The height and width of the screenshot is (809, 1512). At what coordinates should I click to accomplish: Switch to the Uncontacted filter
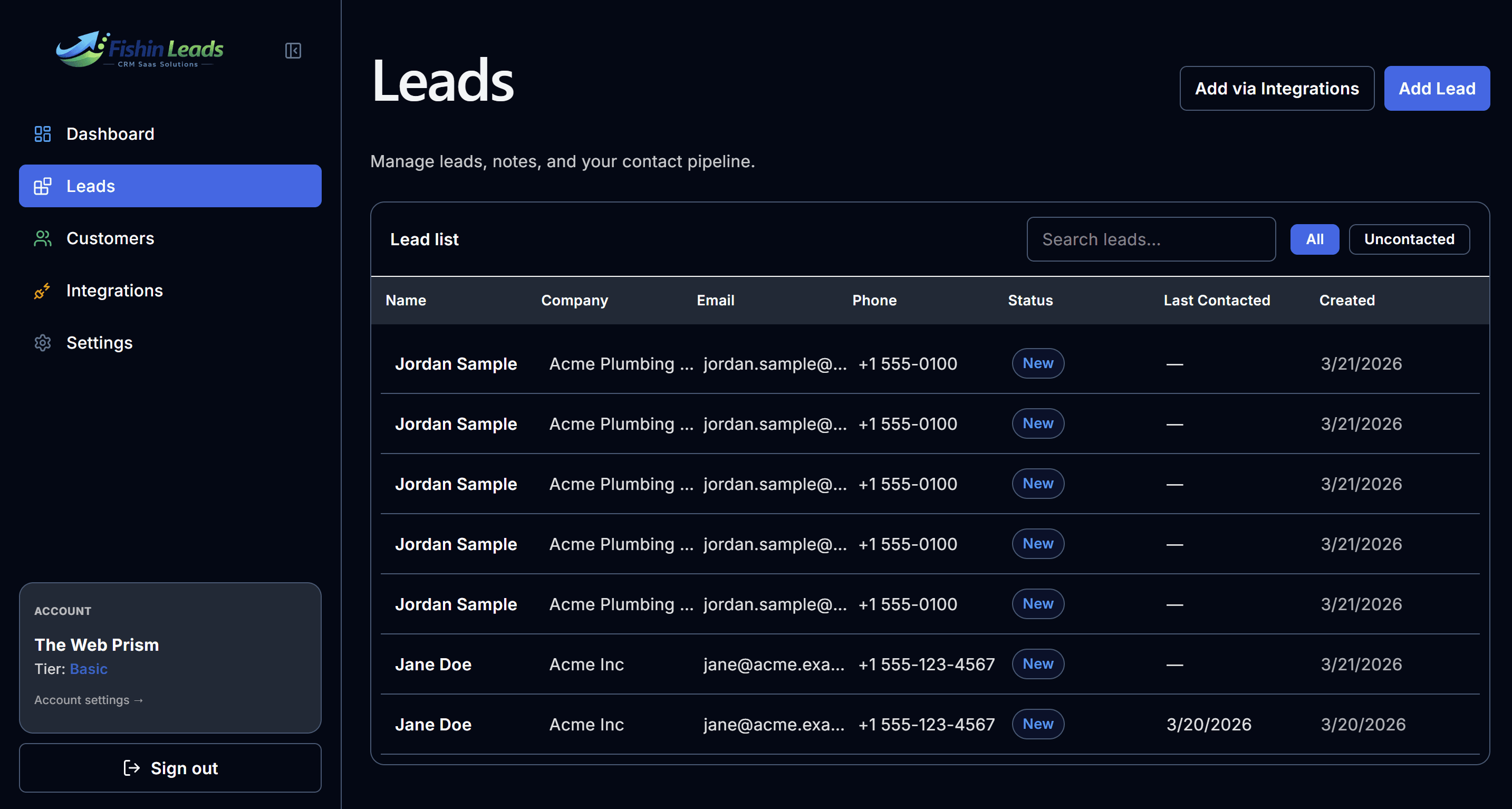click(1409, 239)
